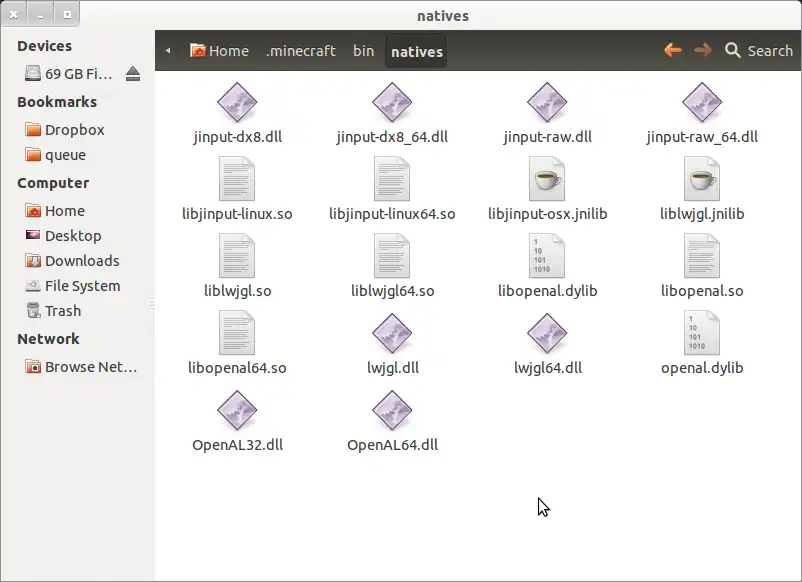Select the jinput-dx8.dll file icon
Image resolution: width=802 pixels, height=582 pixels.
[x=237, y=103]
